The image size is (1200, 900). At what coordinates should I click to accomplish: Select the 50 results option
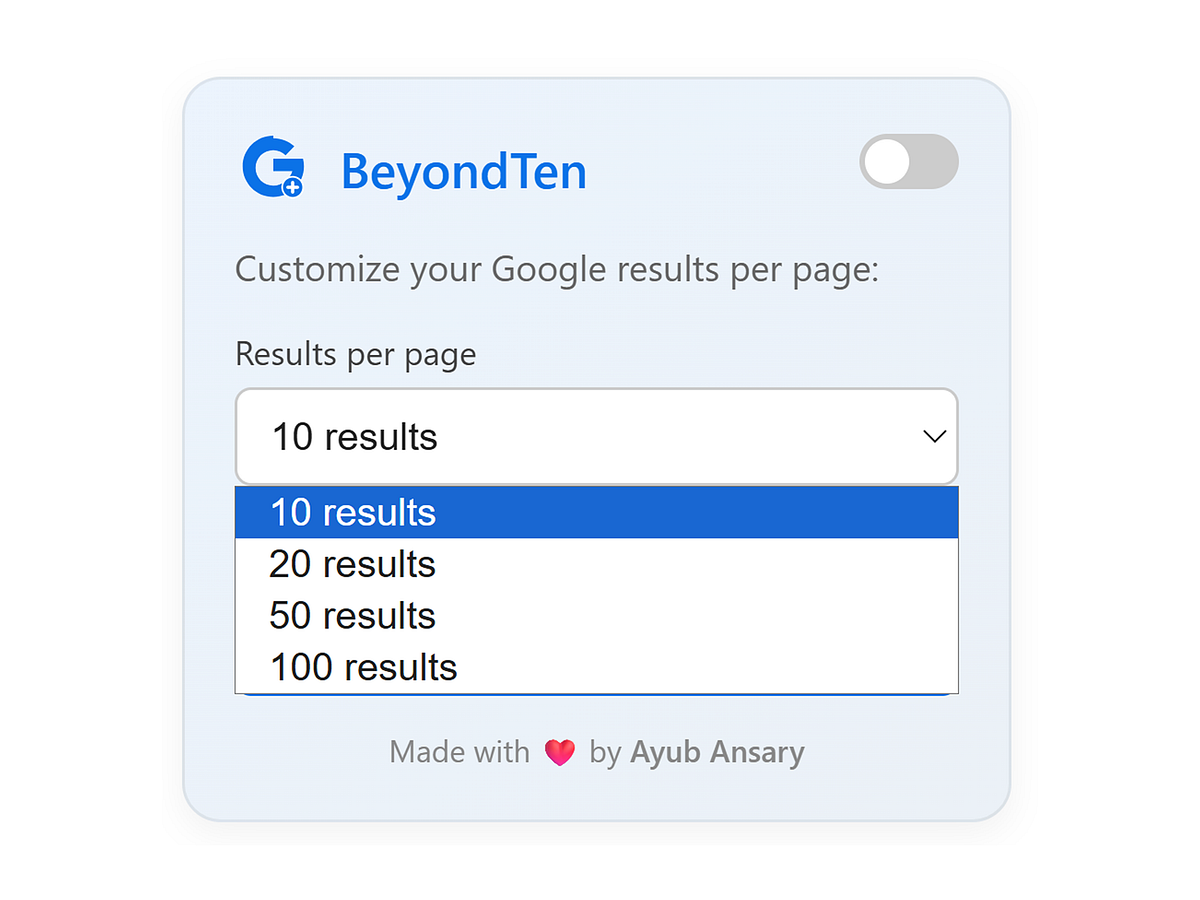click(352, 616)
